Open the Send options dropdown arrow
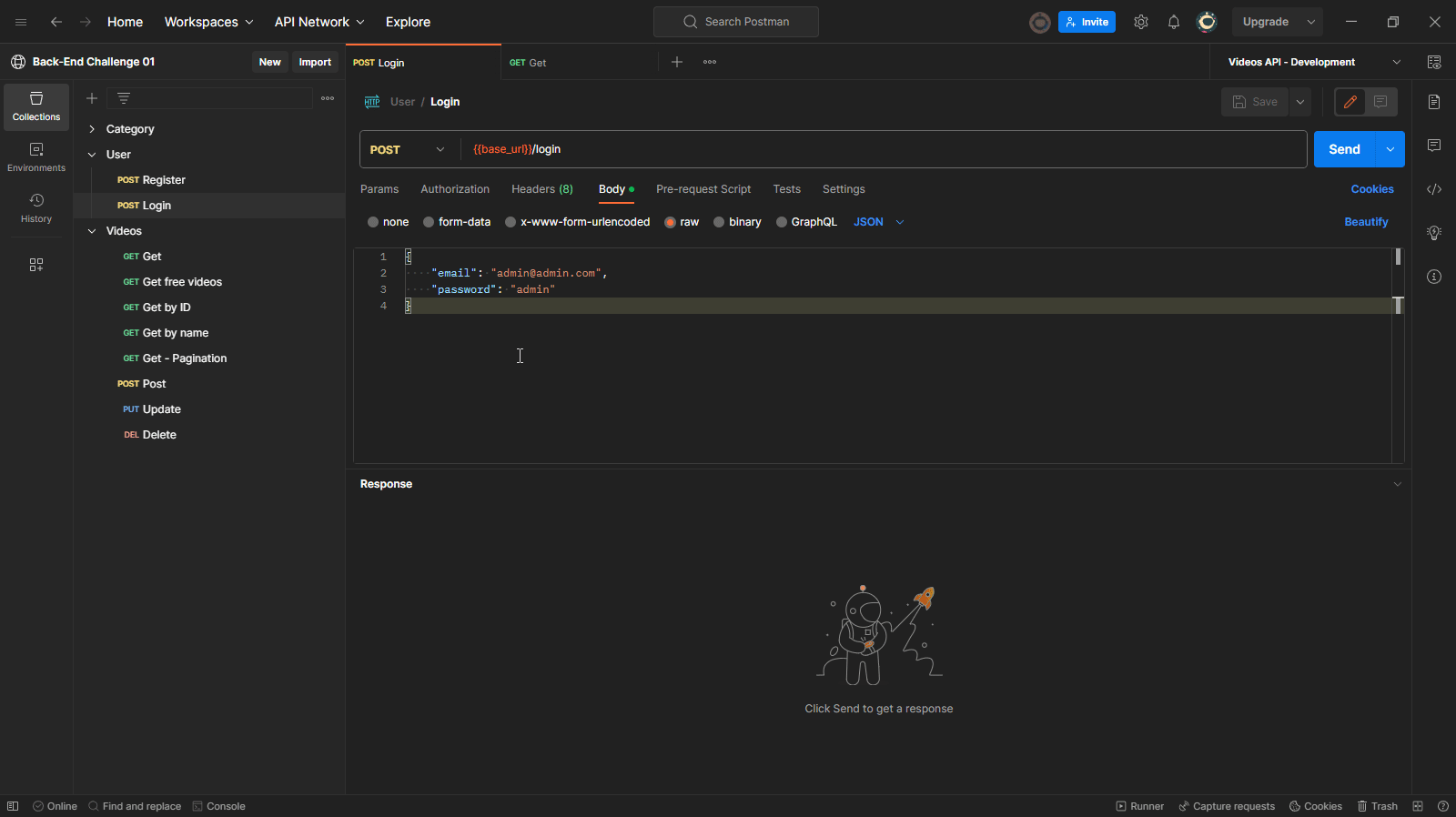The image size is (1456, 817). [1390, 149]
